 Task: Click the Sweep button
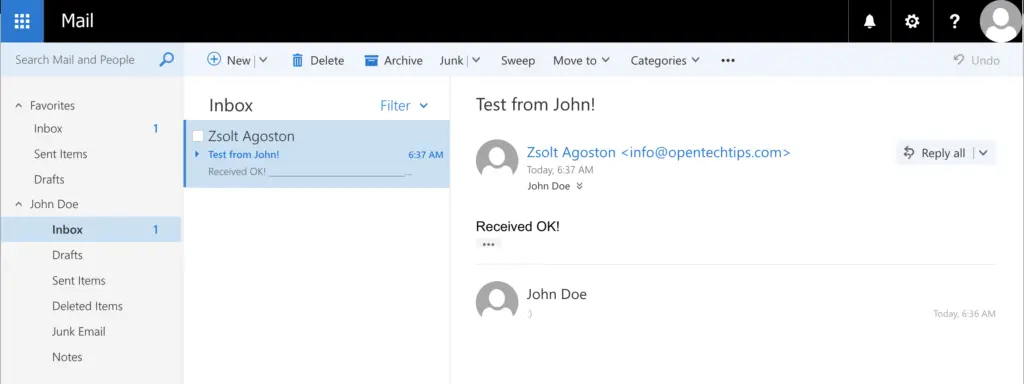518,60
